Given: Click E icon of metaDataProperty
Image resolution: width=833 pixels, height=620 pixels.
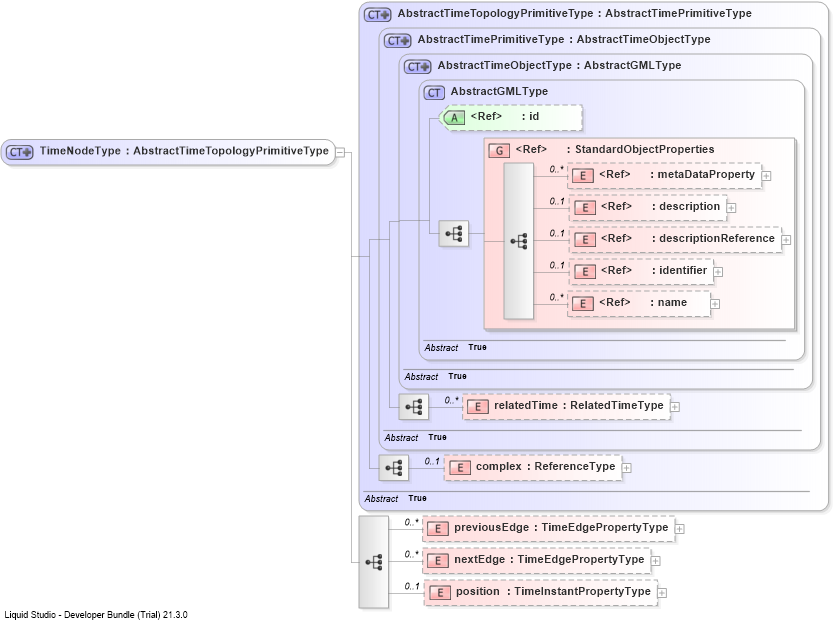Looking at the screenshot, I should [x=583, y=176].
